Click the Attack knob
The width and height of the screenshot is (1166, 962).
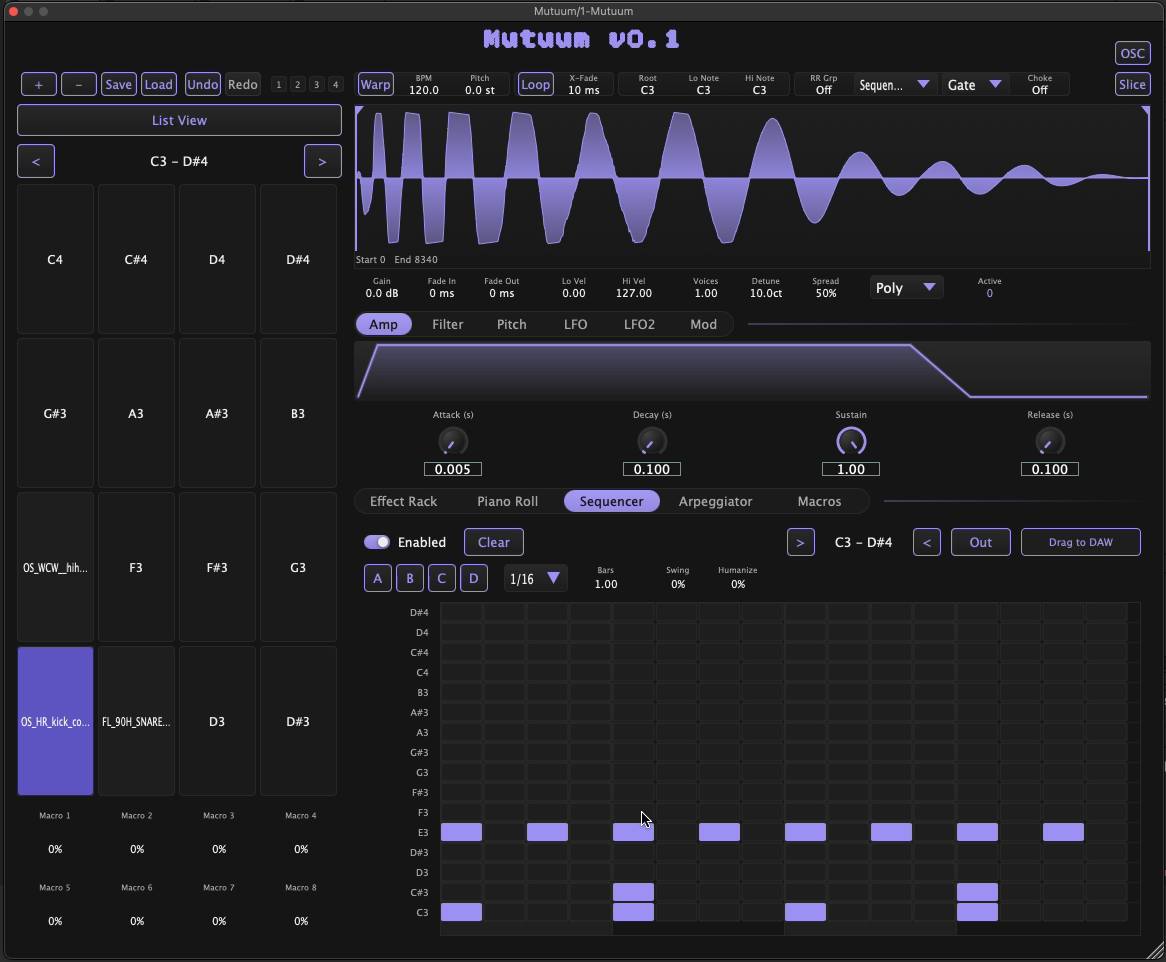[x=453, y=442]
